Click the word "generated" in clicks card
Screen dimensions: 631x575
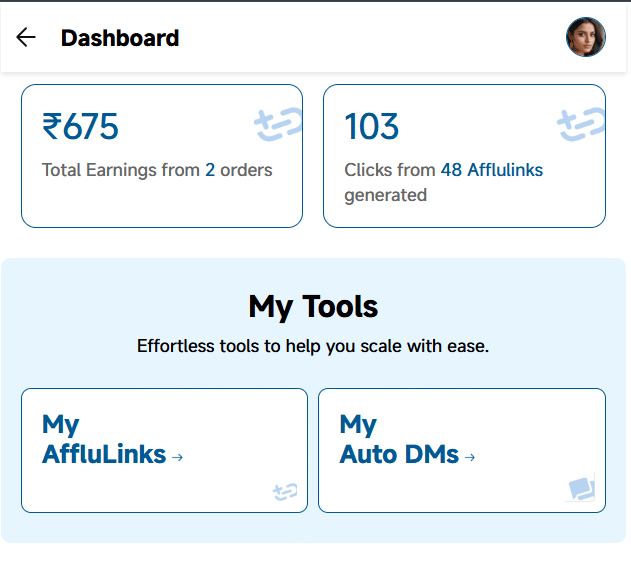click(x=385, y=195)
